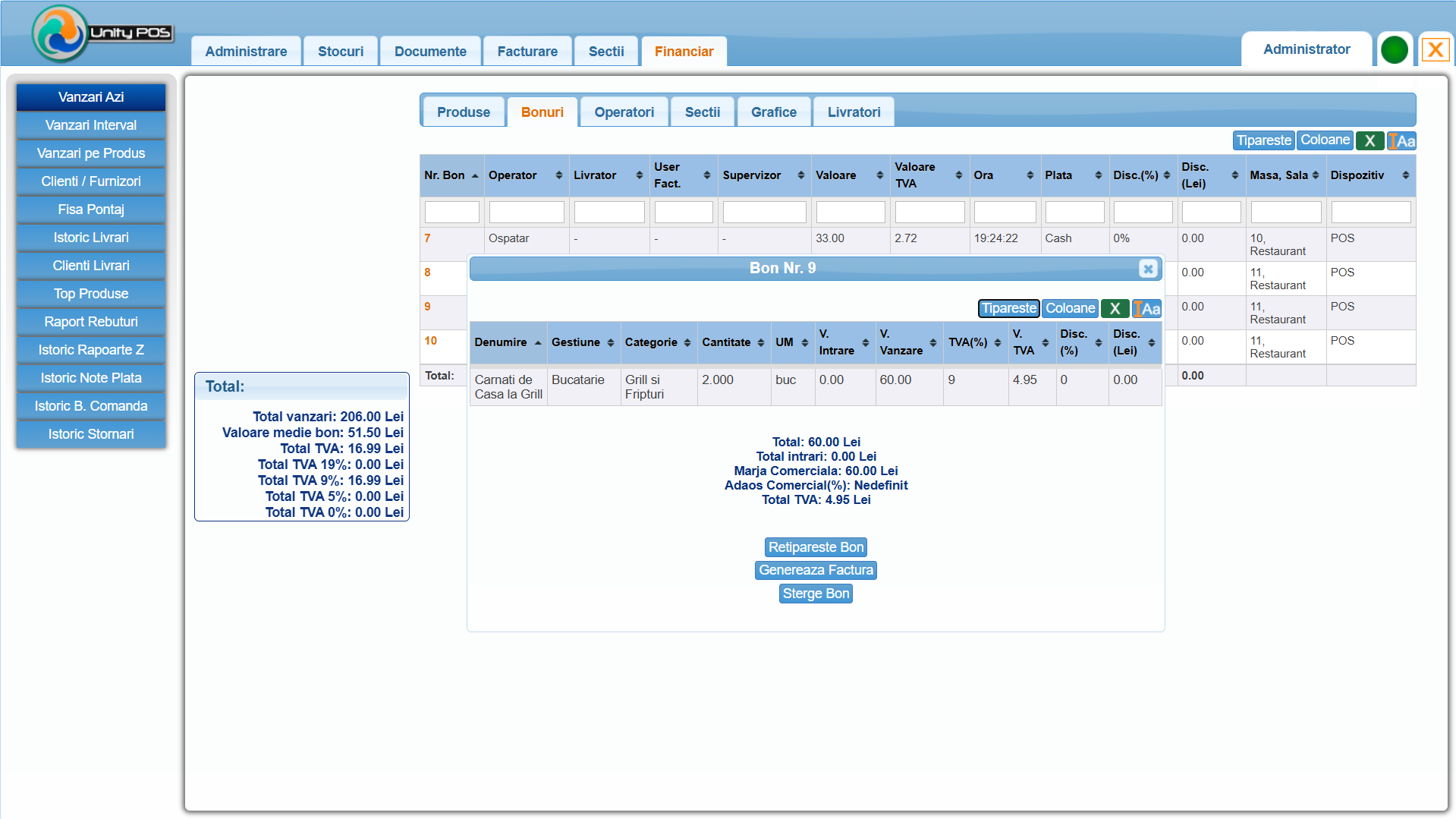Close the Bon Nr. 9 dialog
The image size is (1456, 819).
tap(1148, 269)
